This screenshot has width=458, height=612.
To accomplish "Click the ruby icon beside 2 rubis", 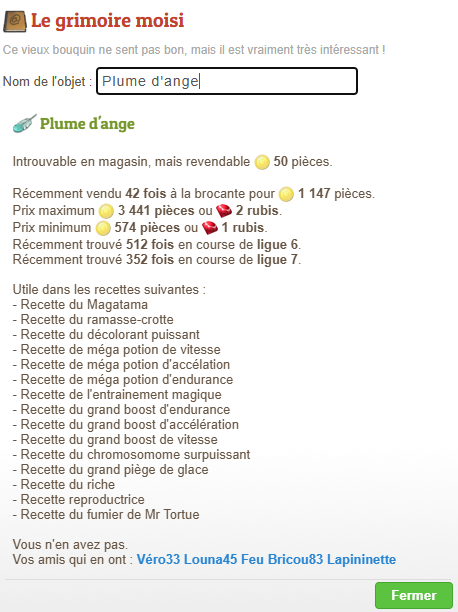I will [x=224, y=211].
